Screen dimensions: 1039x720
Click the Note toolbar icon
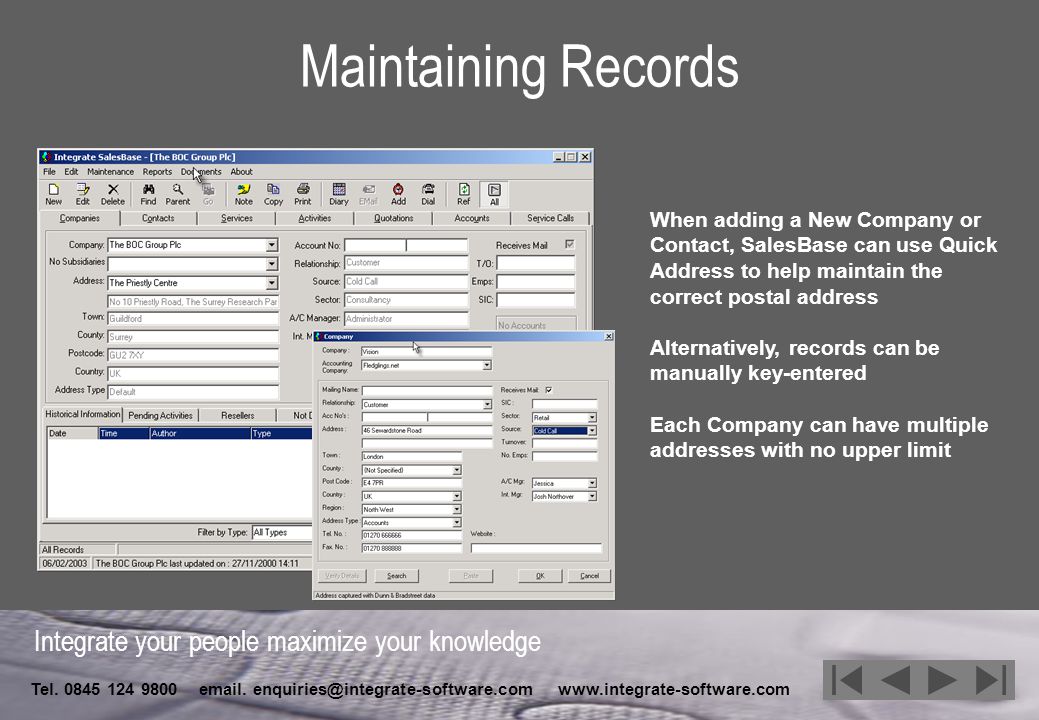pyautogui.click(x=243, y=194)
